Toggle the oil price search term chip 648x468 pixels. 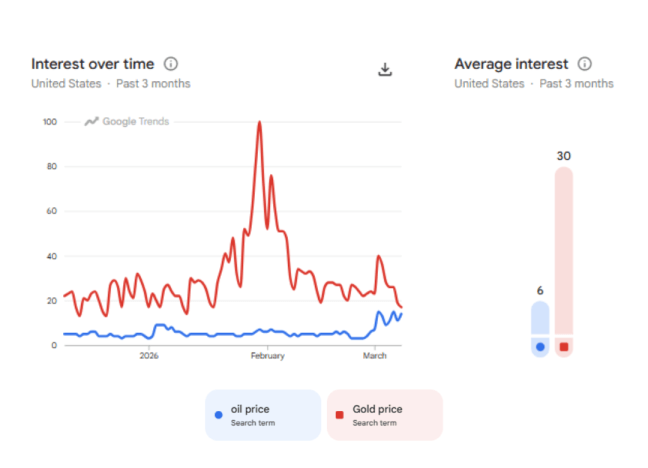263,415
